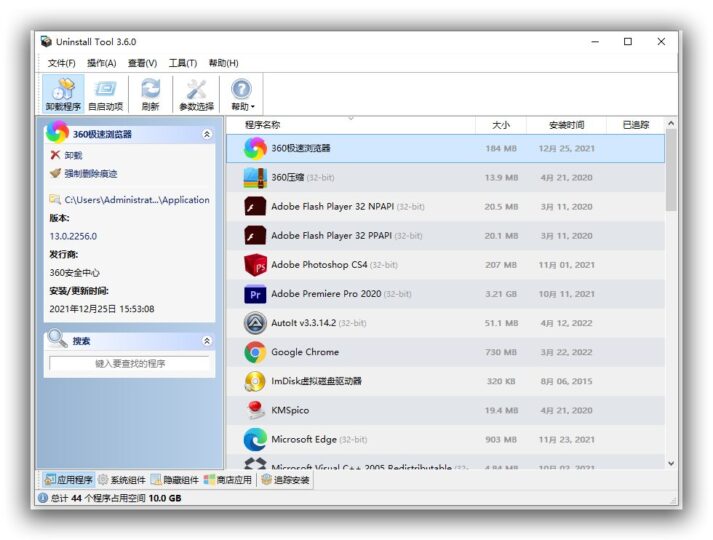Select Google Chrome entry in the list
Image resolution: width=713 pixels, height=540 pixels.
[x=305, y=352]
